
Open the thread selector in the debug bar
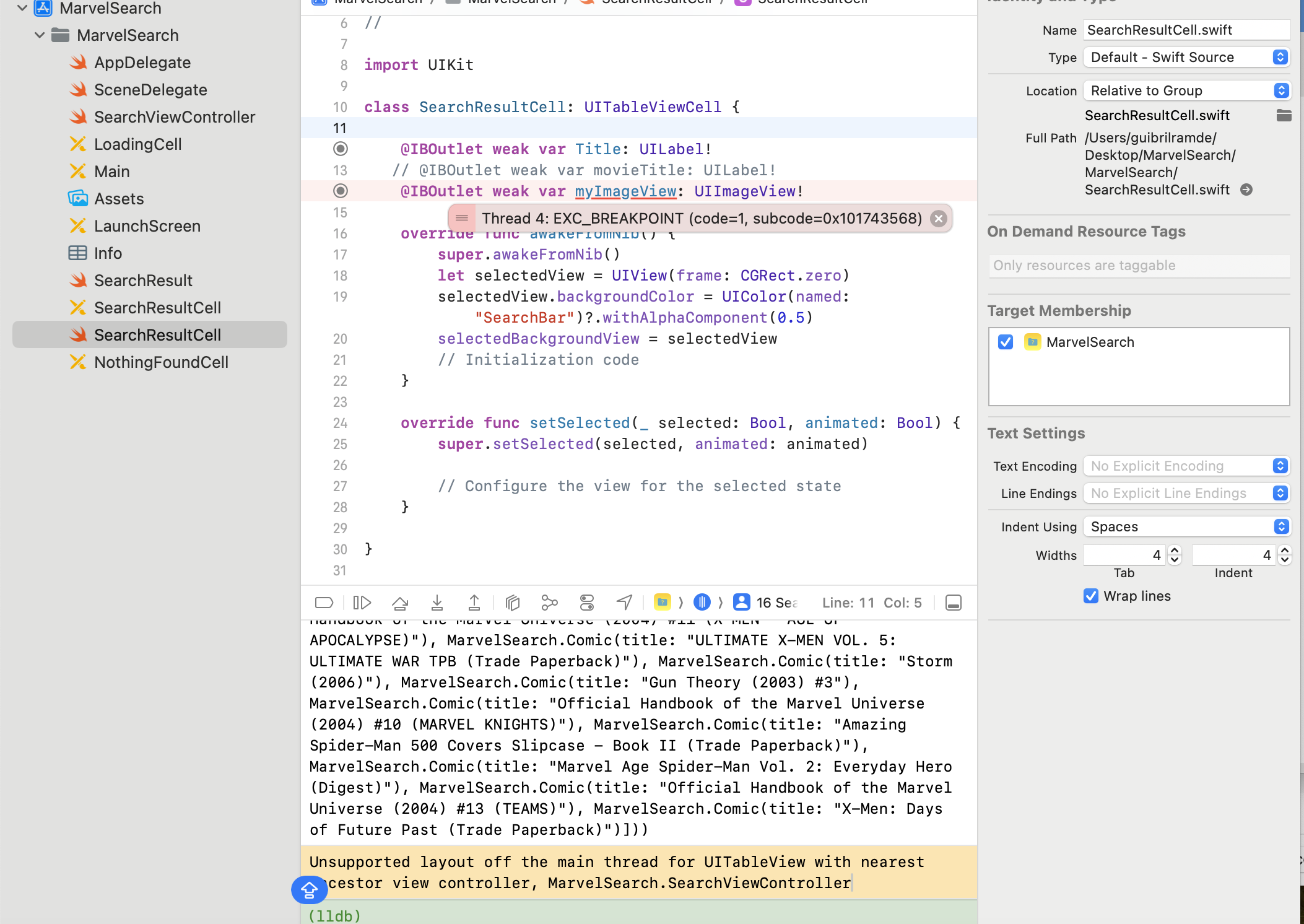765,602
